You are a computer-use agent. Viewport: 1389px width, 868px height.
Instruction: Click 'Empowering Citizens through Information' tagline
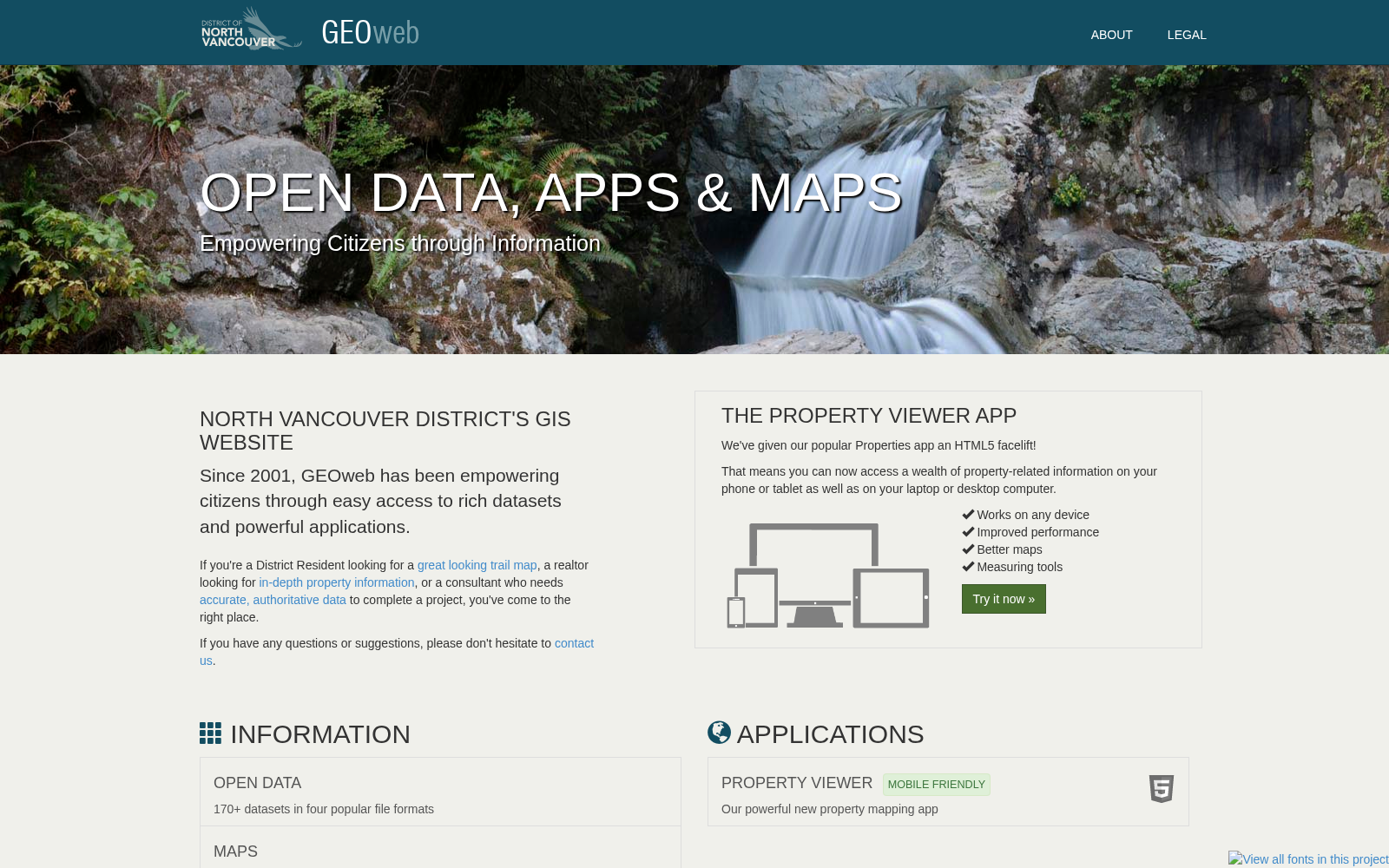click(x=400, y=244)
